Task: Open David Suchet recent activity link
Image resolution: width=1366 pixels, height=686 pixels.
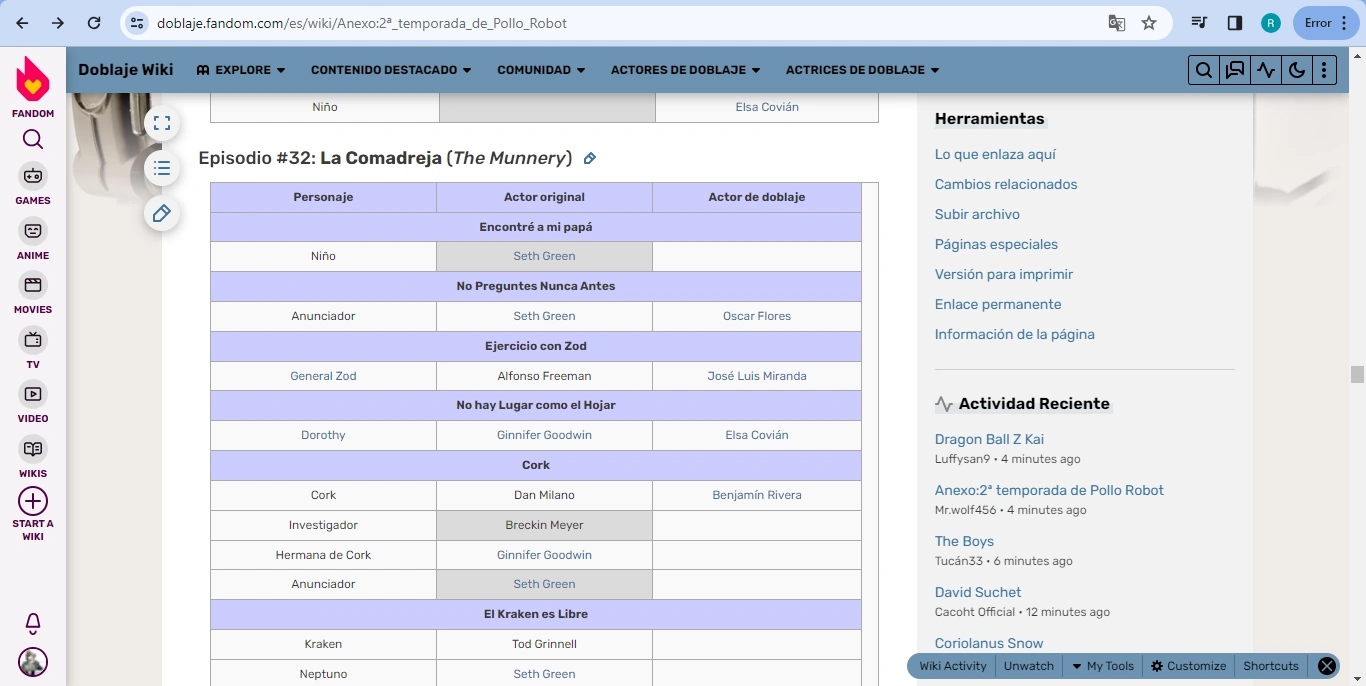Action: 978,592
